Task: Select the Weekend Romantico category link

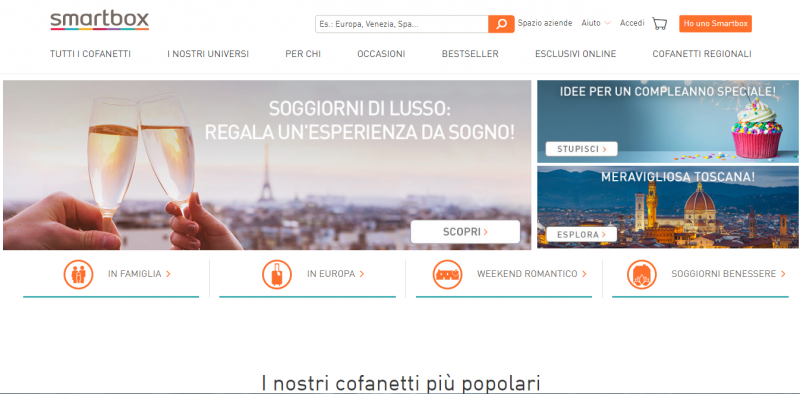Action: click(532, 274)
